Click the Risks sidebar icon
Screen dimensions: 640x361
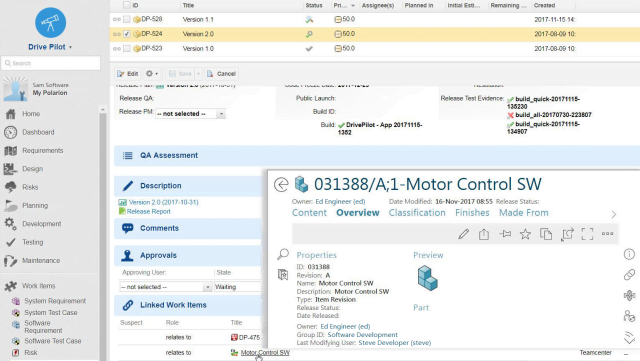(10, 187)
